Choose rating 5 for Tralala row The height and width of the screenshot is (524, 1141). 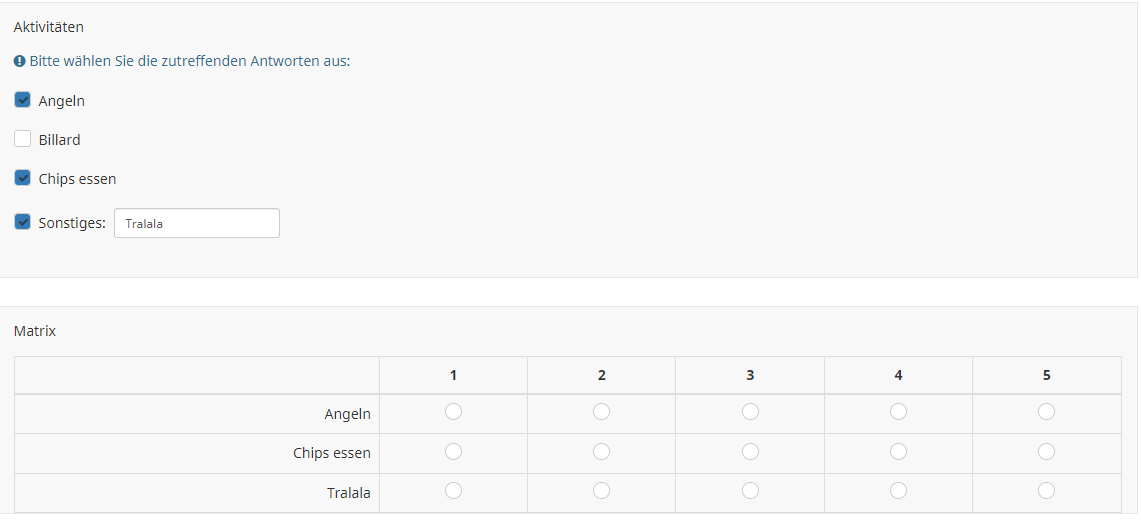coord(1046,491)
